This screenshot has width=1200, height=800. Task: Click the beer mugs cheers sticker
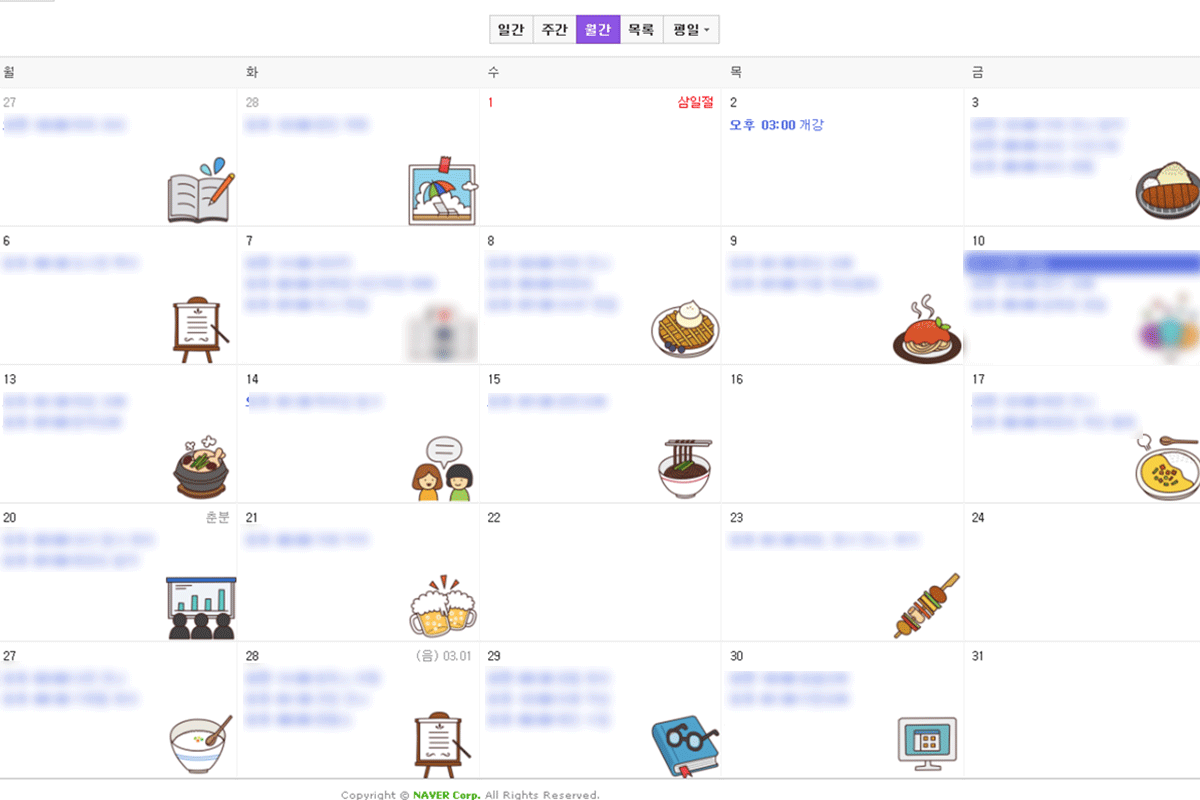click(443, 606)
